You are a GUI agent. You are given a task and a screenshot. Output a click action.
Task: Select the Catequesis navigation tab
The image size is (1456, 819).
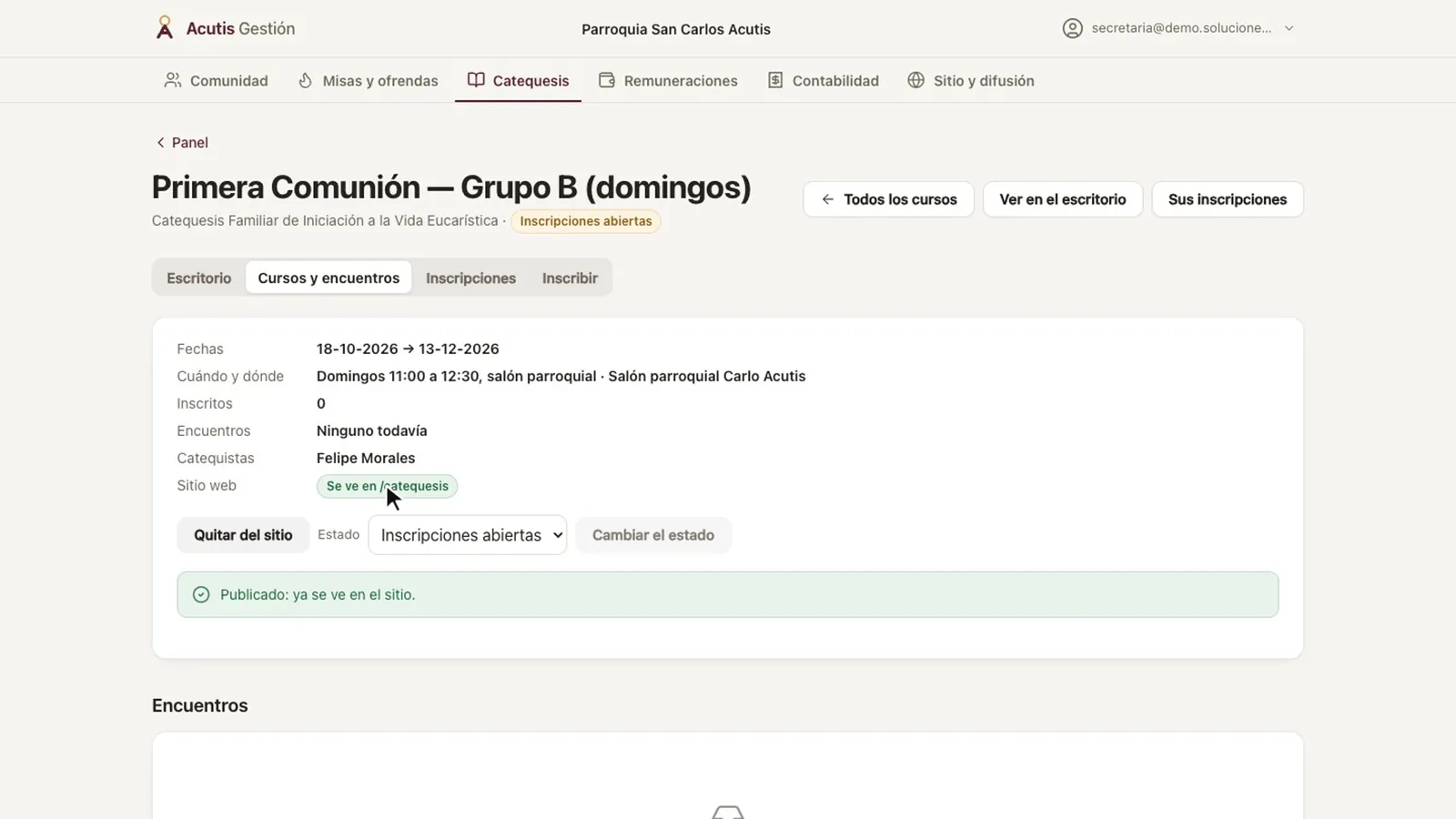(x=518, y=80)
